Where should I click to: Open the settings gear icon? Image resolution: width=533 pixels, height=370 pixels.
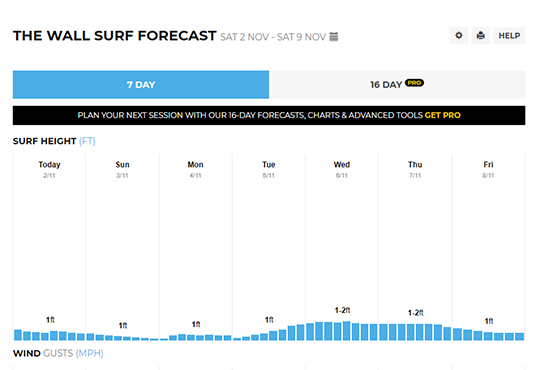(459, 35)
